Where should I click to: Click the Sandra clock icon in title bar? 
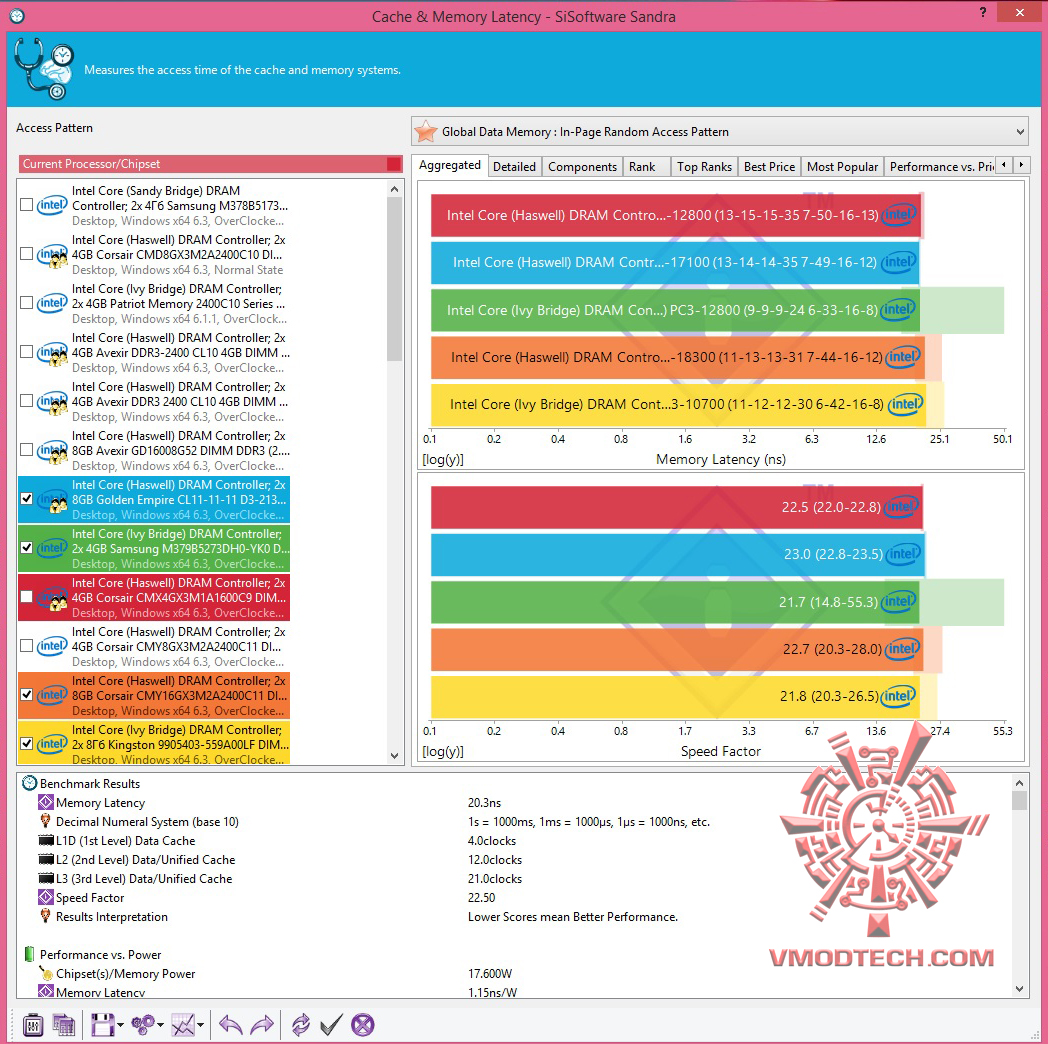pos(17,16)
